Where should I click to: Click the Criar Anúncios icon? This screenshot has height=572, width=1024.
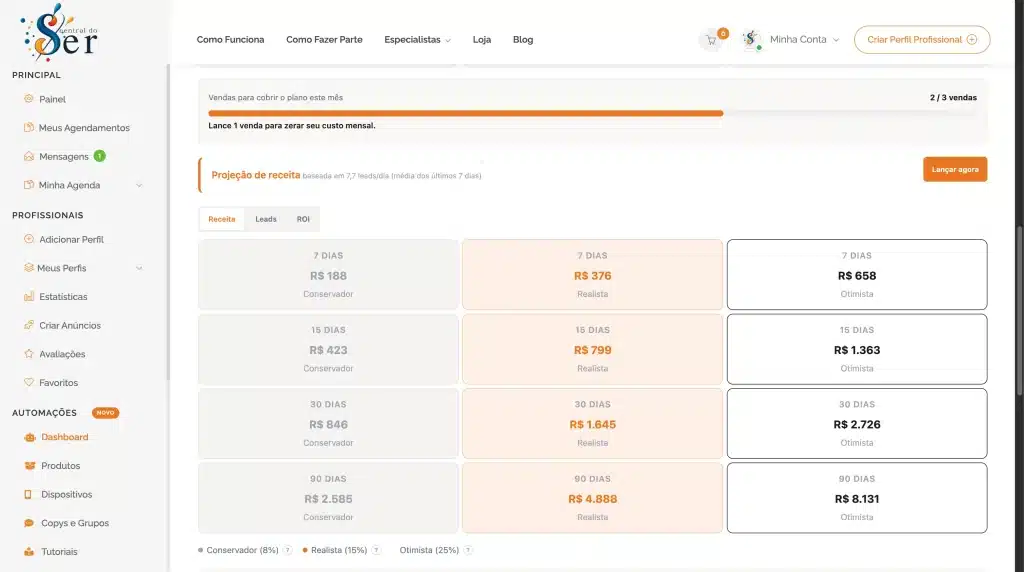click(29, 325)
